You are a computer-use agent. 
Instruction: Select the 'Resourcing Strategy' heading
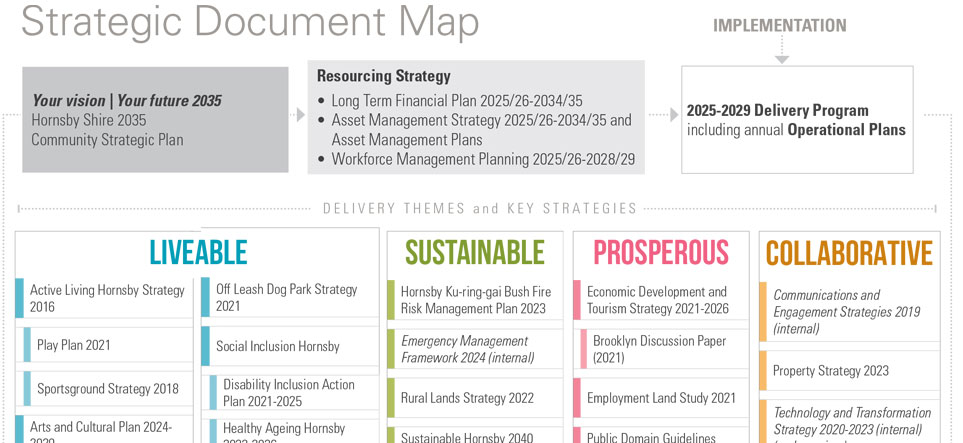click(384, 76)
